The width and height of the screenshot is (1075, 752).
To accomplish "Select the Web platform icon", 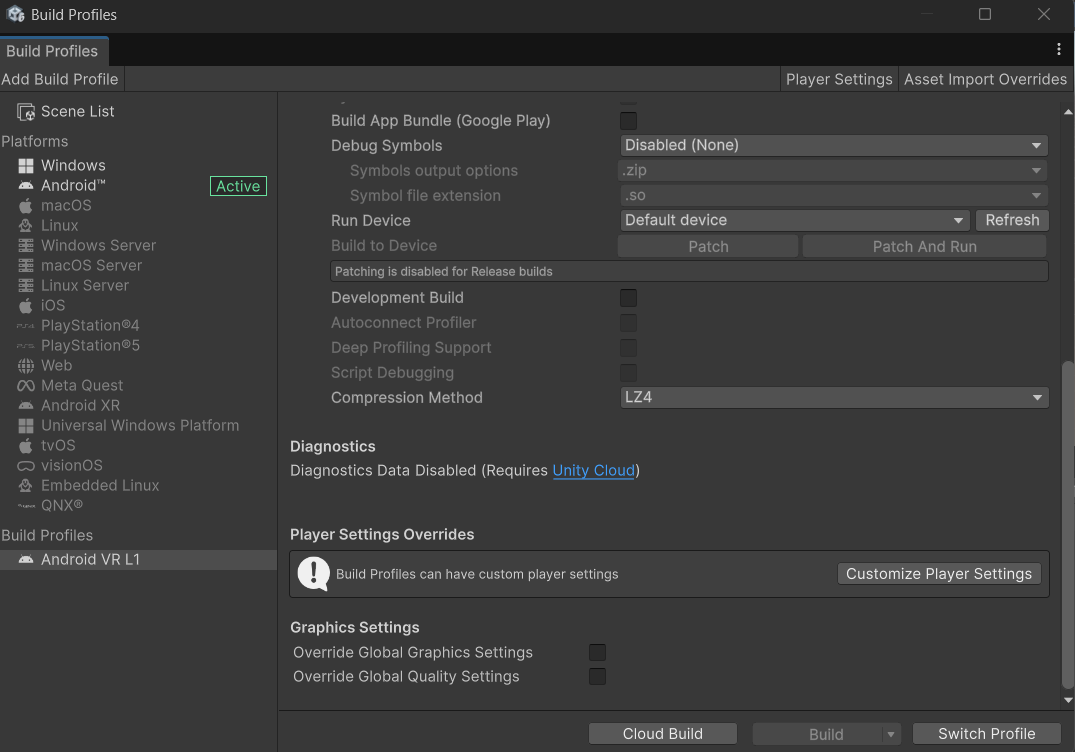I will pos(54,365).
